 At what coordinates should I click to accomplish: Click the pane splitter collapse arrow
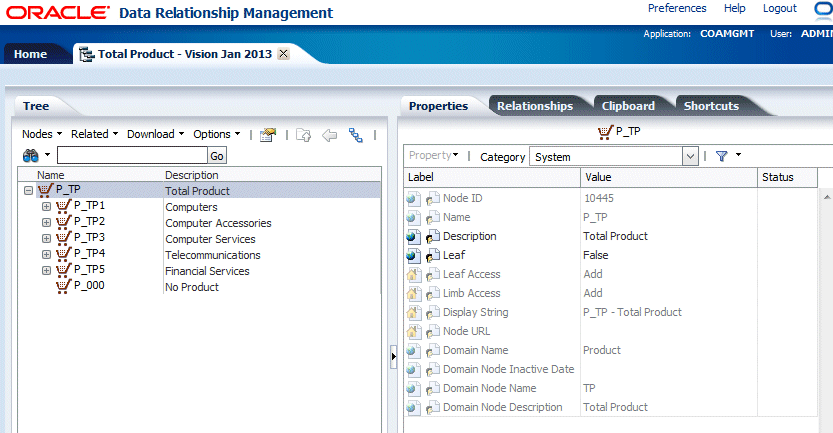pyautogui.click(x=394, y=356)
